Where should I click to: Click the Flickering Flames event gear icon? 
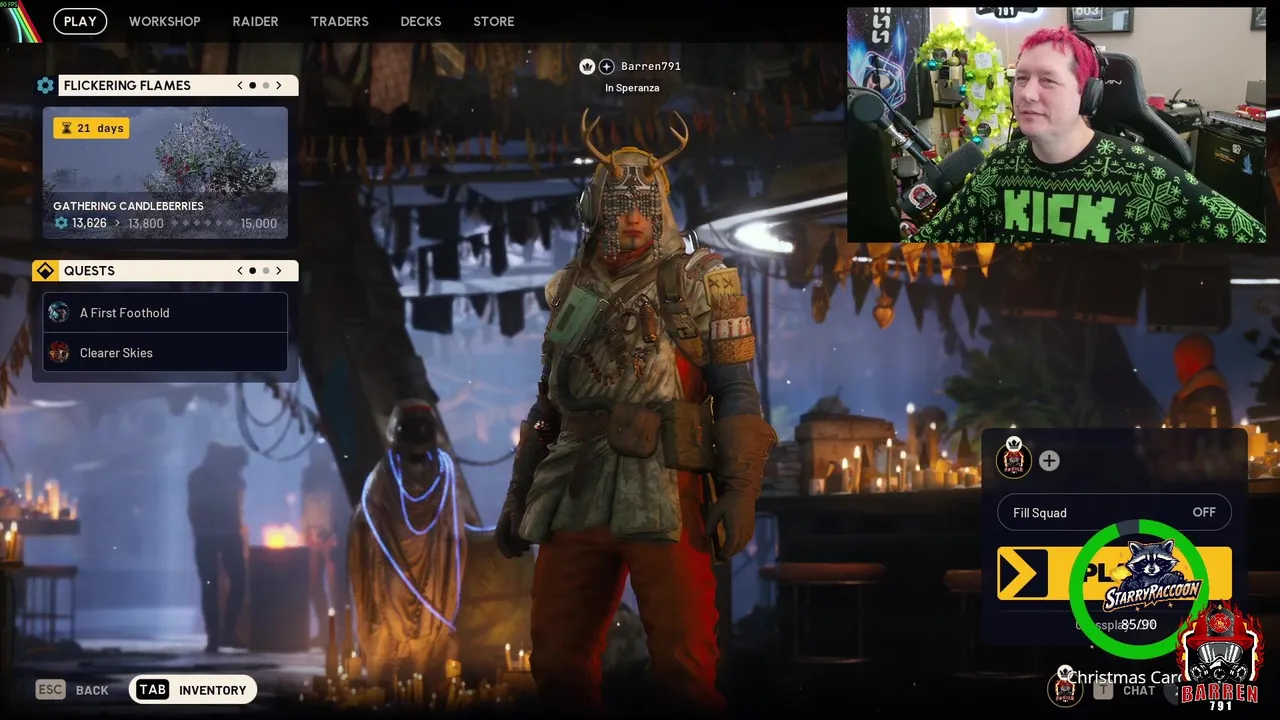(x=45, y=85)
